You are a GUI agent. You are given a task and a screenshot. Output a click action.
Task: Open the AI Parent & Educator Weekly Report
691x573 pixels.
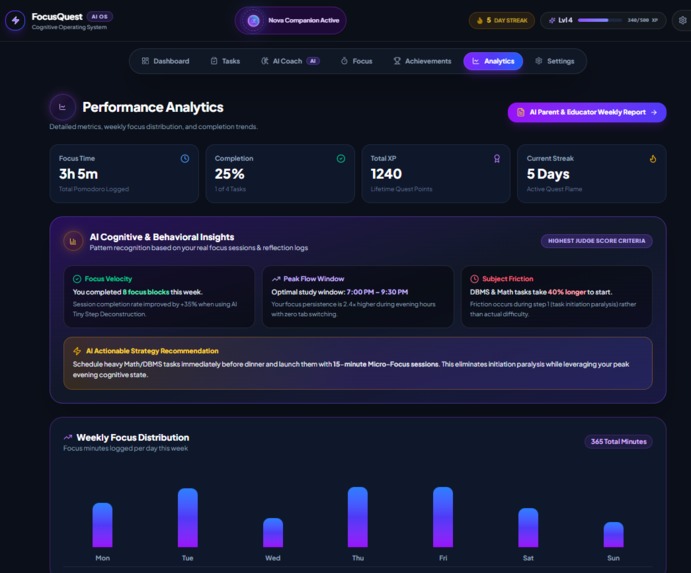click(x=587, y=112)
